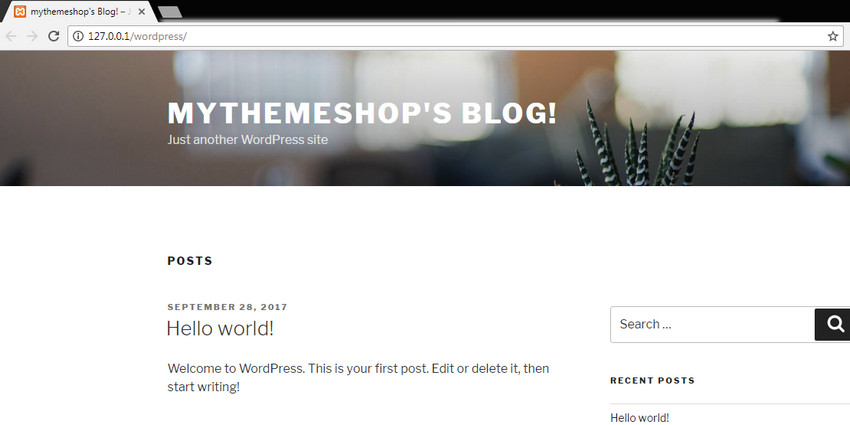Open the MYTHEMESHOP'S BLOG! site title link
This screenshot has width=850, height=425.
[362, 113]
